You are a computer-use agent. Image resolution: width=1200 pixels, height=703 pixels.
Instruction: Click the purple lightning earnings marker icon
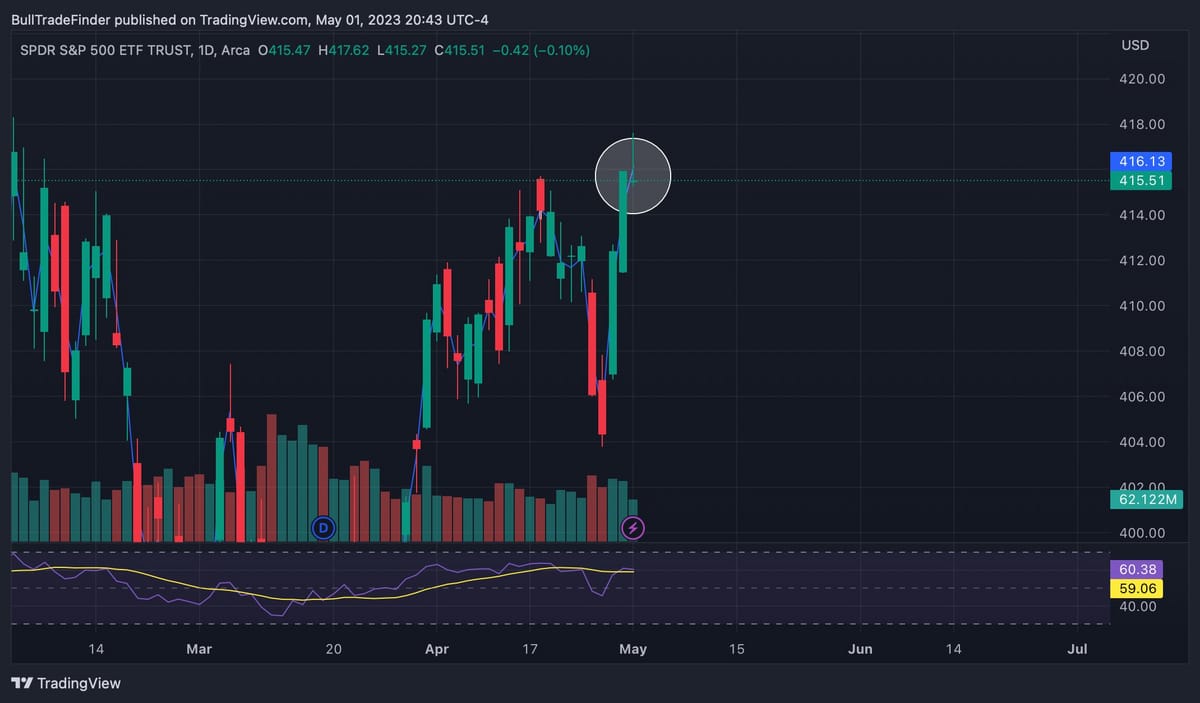pos(633,527)
